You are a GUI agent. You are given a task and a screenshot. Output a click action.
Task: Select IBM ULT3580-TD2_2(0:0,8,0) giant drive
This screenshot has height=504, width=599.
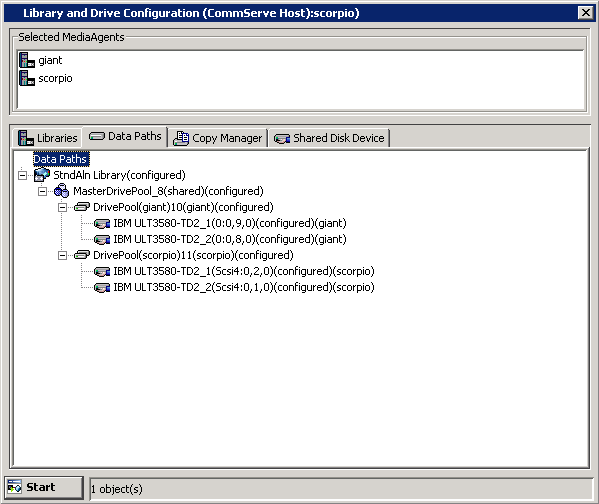(230, 239)
